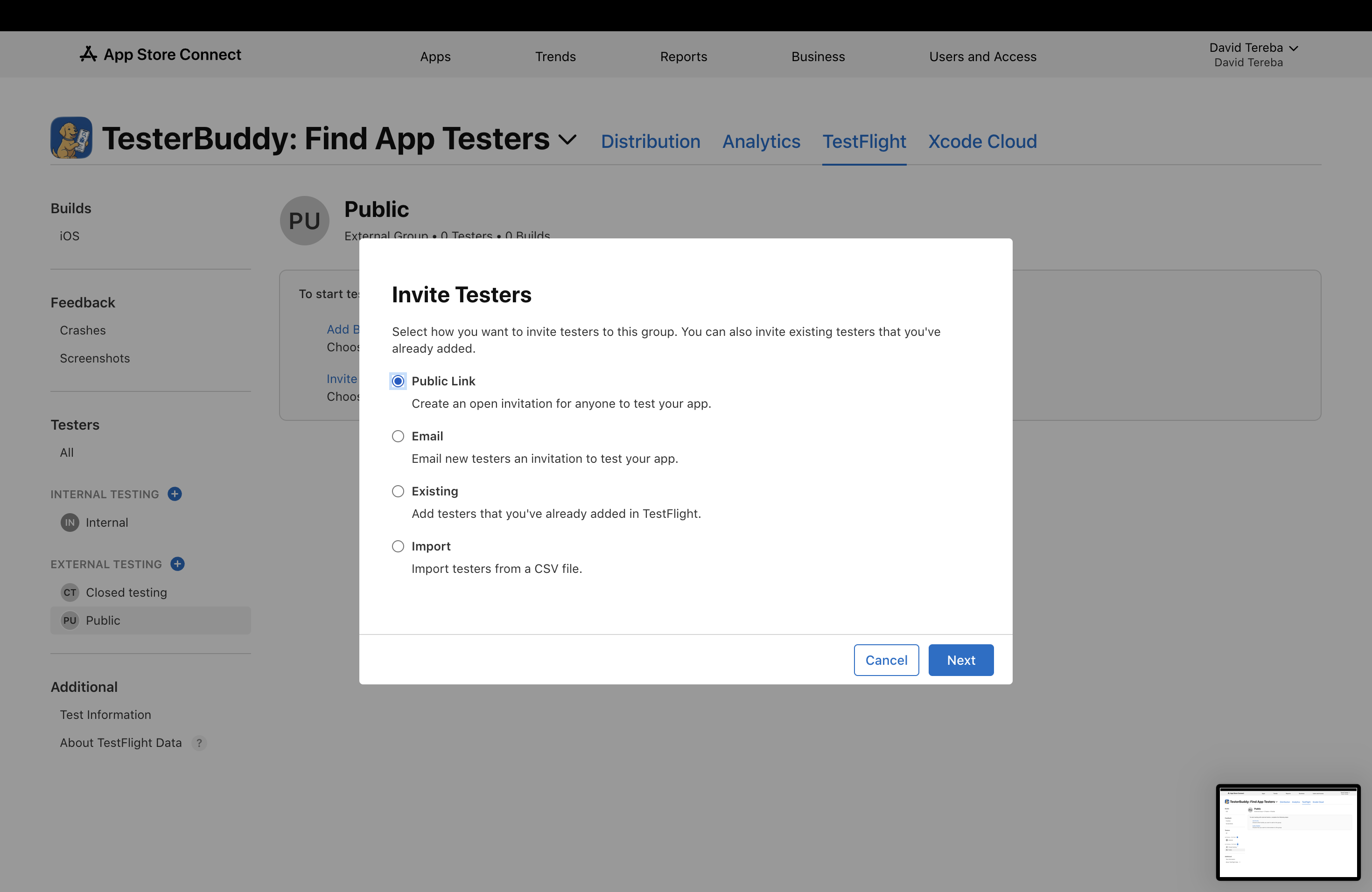
Task: Choose the Existing testers radio button
Action: 398,491
